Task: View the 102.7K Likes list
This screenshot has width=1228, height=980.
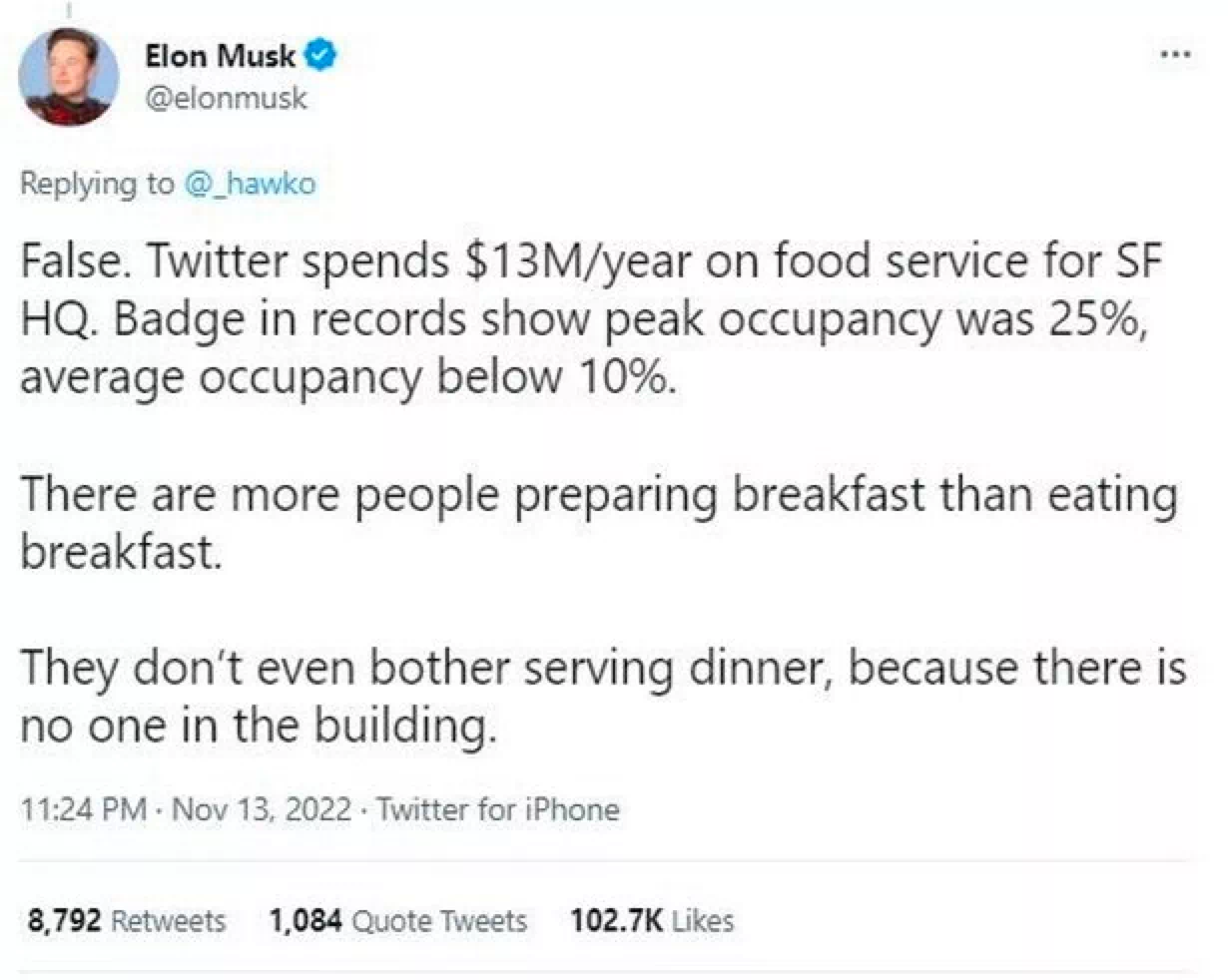Action: [652, 919]
